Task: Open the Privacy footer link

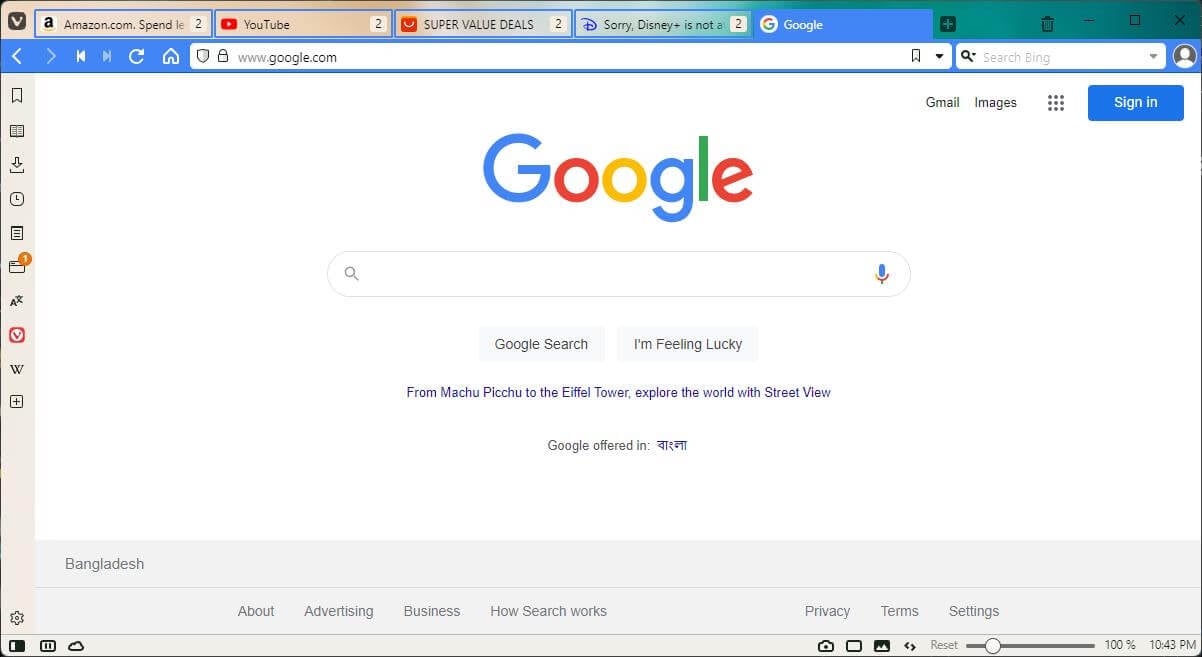Action: point(827,611)
